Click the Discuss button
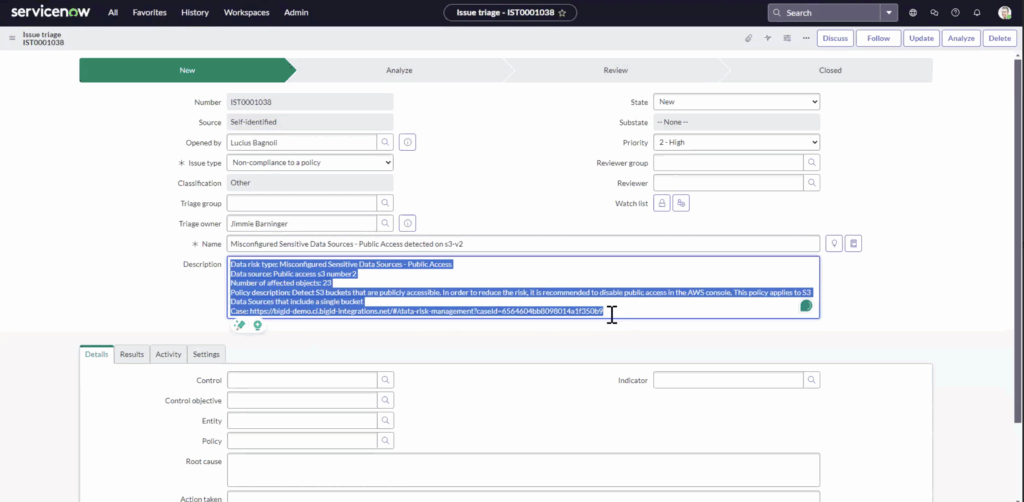Screen dimensions: 1024x502 click(835, 39)
